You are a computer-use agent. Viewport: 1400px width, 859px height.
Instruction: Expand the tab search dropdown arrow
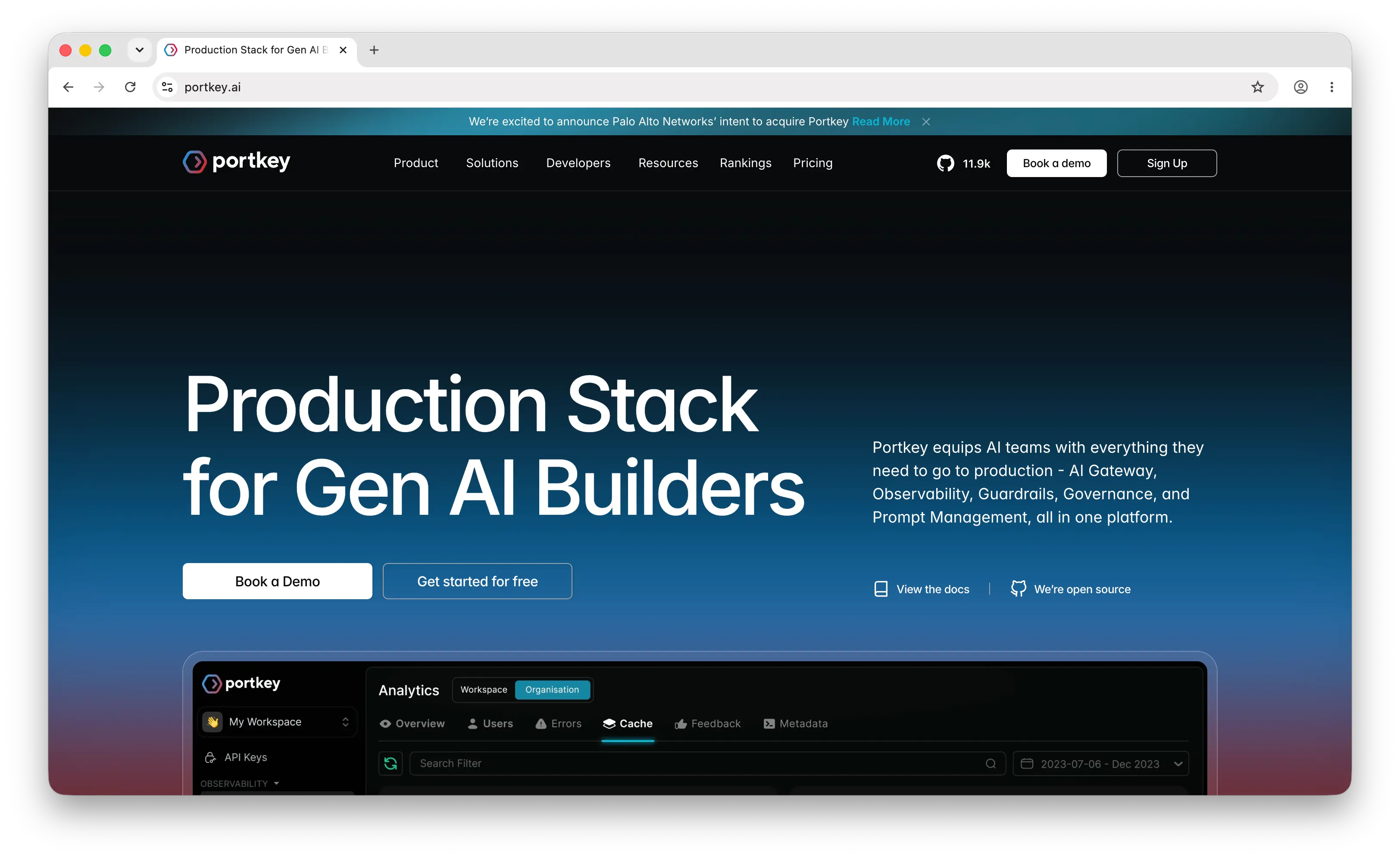click(139, 50)
